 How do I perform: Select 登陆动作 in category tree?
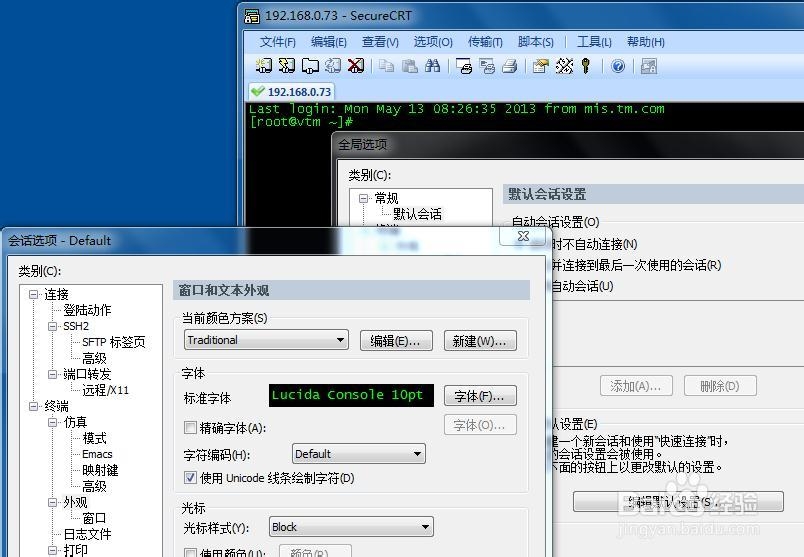pos(87,310)
